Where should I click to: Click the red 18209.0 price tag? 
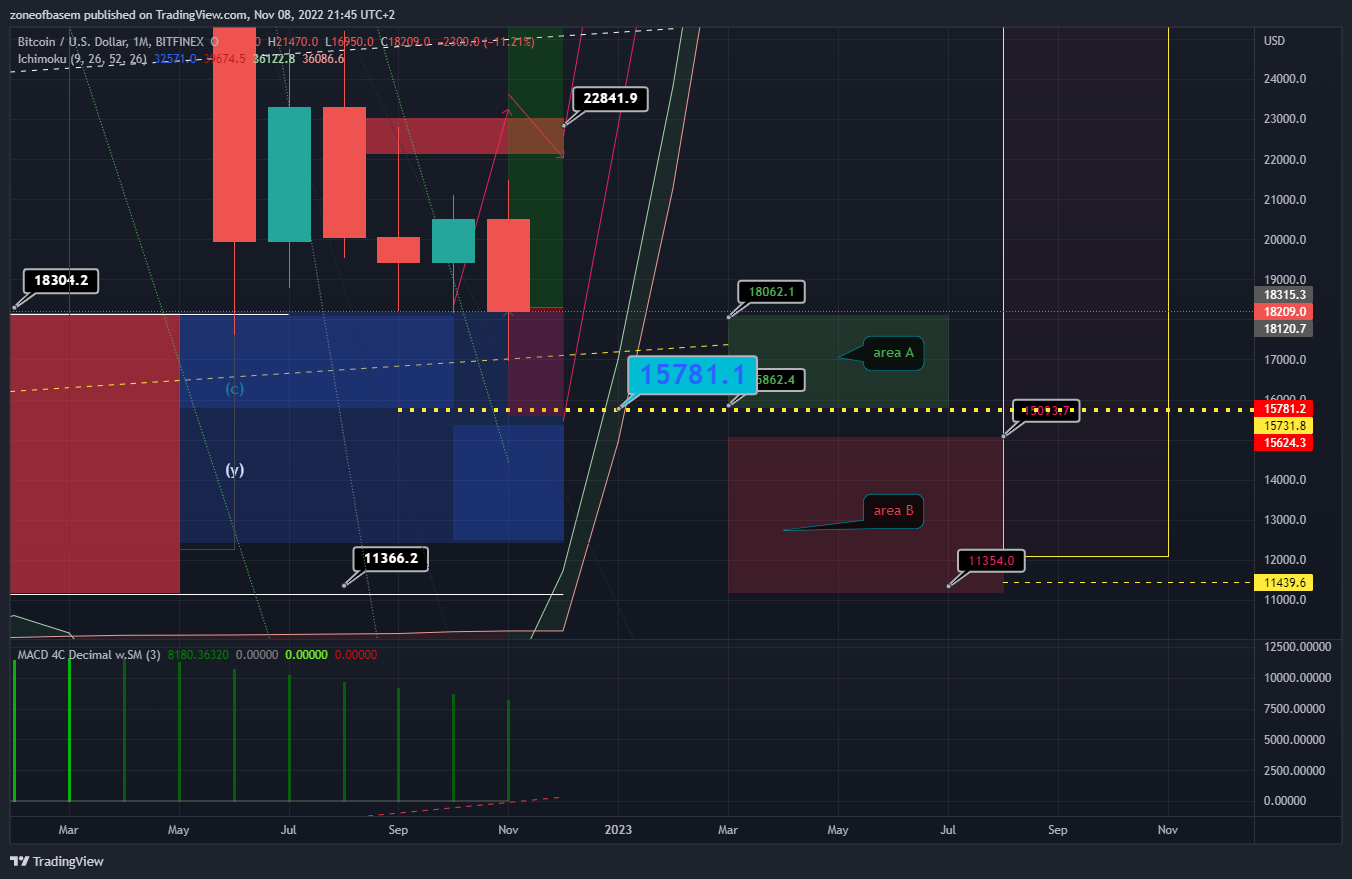(1283, 312)
